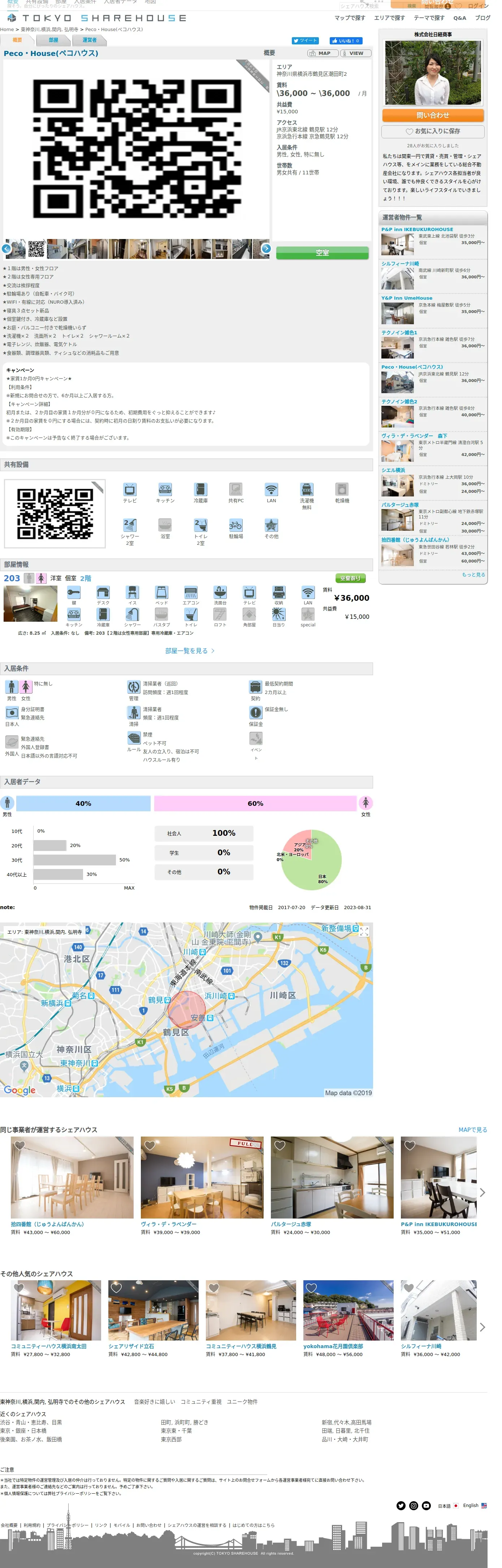Click the 洗濯機 washing machine icon

[307, 490]
